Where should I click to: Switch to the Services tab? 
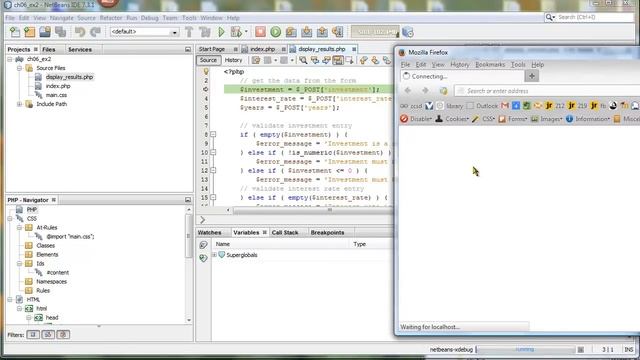click(x=80, y=49)
